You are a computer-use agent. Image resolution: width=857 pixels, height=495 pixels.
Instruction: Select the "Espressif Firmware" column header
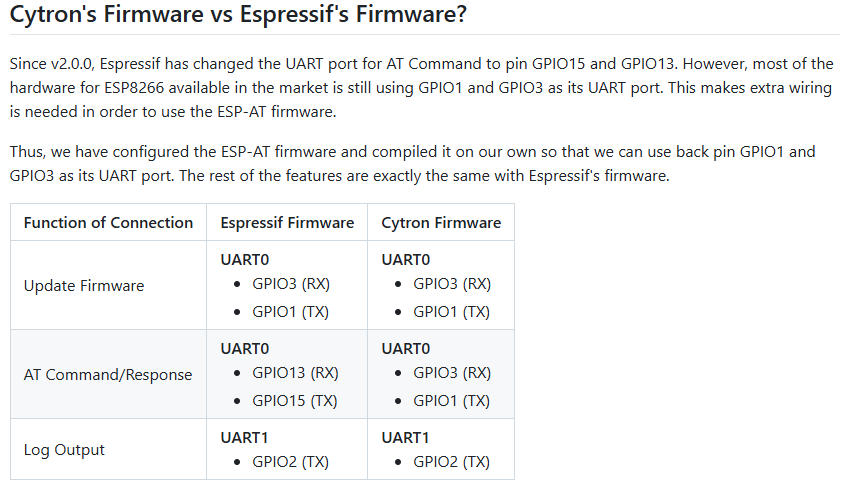[287, 223]
